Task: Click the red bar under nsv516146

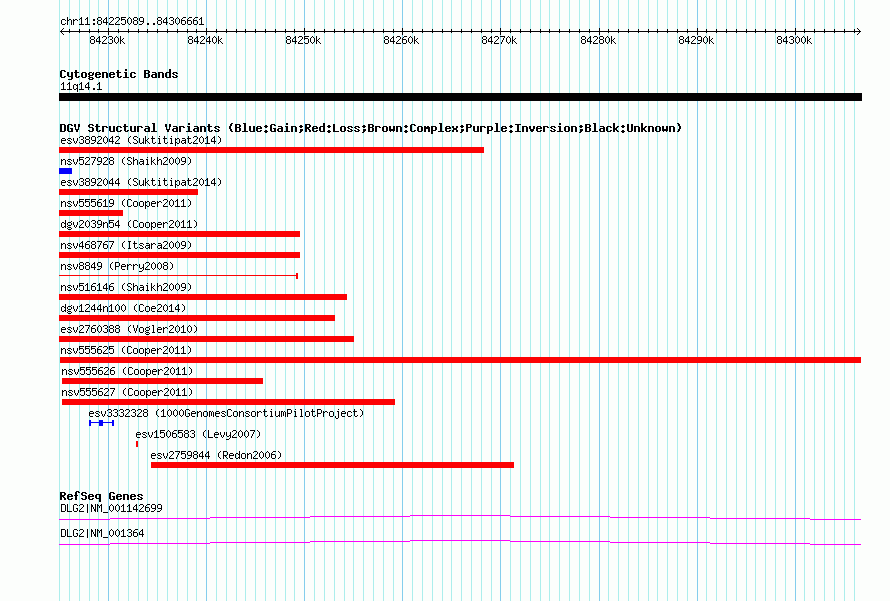Action: 203,297
